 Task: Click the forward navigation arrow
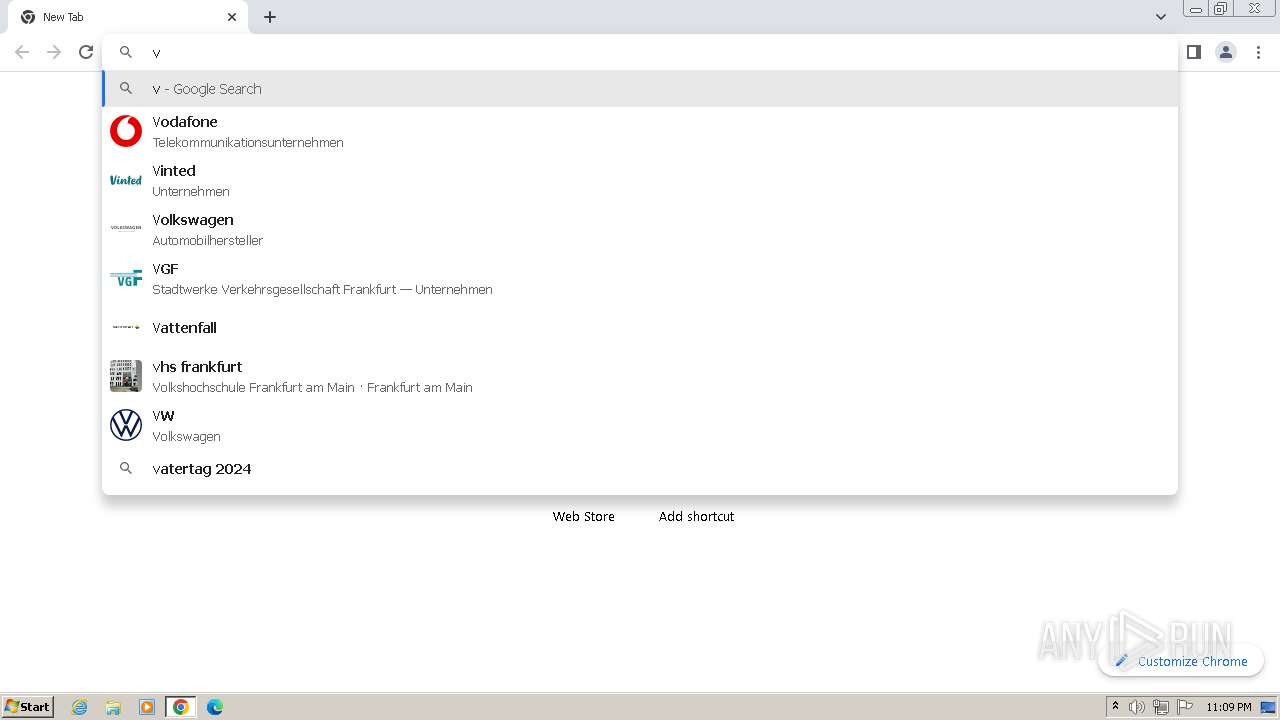[54, 52]
